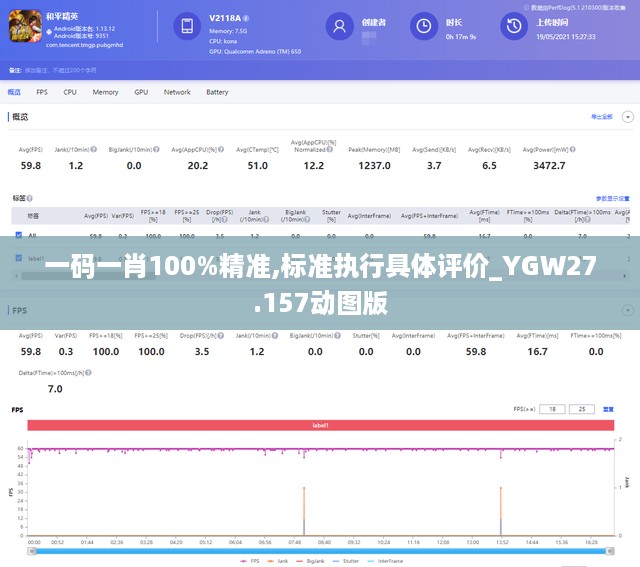This screenshot has width=640, height=567.
Task: Click the game app icon thumbnail
Action: coord(22,29)
